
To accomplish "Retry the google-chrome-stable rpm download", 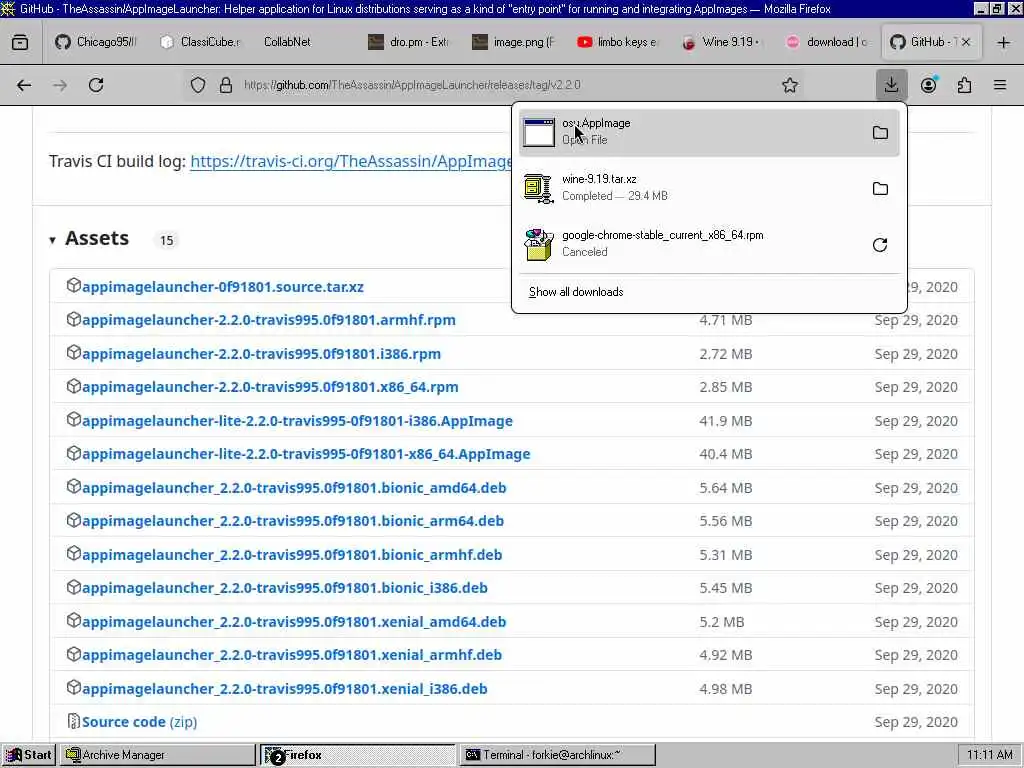I will pyautogui.click(x=880, y=245).
